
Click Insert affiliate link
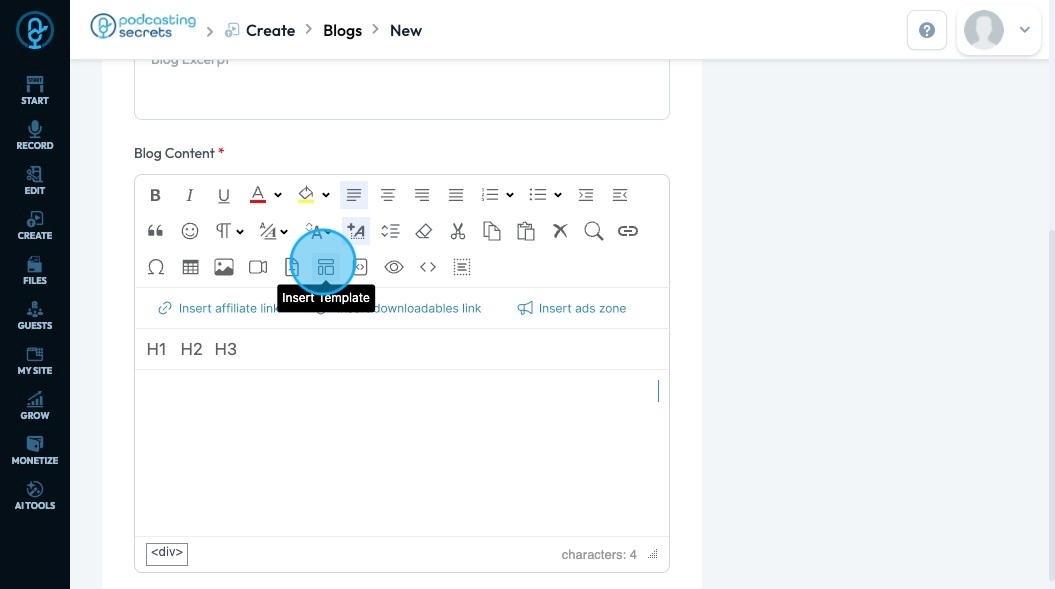coord(218,308)
